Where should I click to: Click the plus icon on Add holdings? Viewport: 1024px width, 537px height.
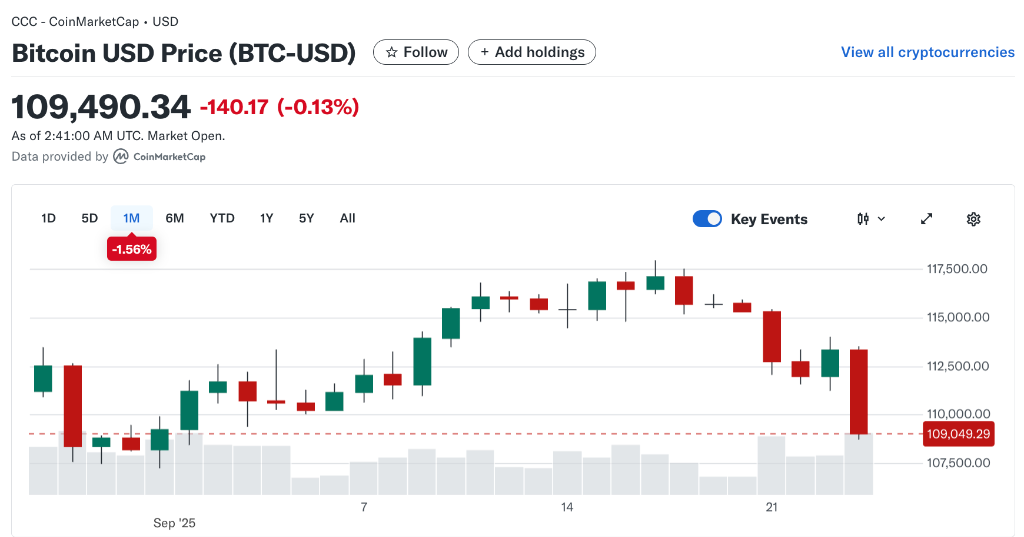(485, 52)
